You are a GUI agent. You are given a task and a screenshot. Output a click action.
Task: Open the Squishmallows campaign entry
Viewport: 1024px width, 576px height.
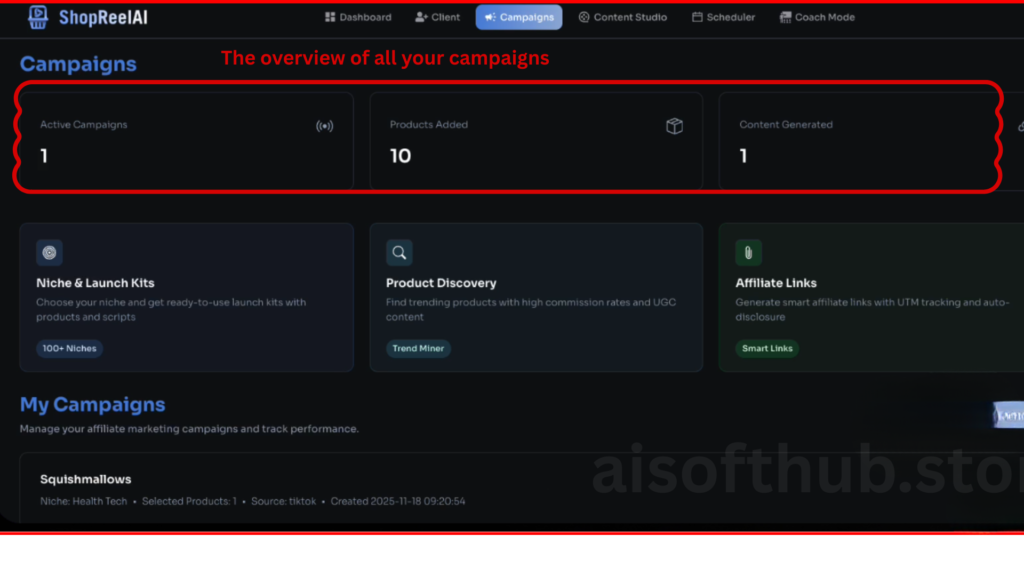[86, 479]
